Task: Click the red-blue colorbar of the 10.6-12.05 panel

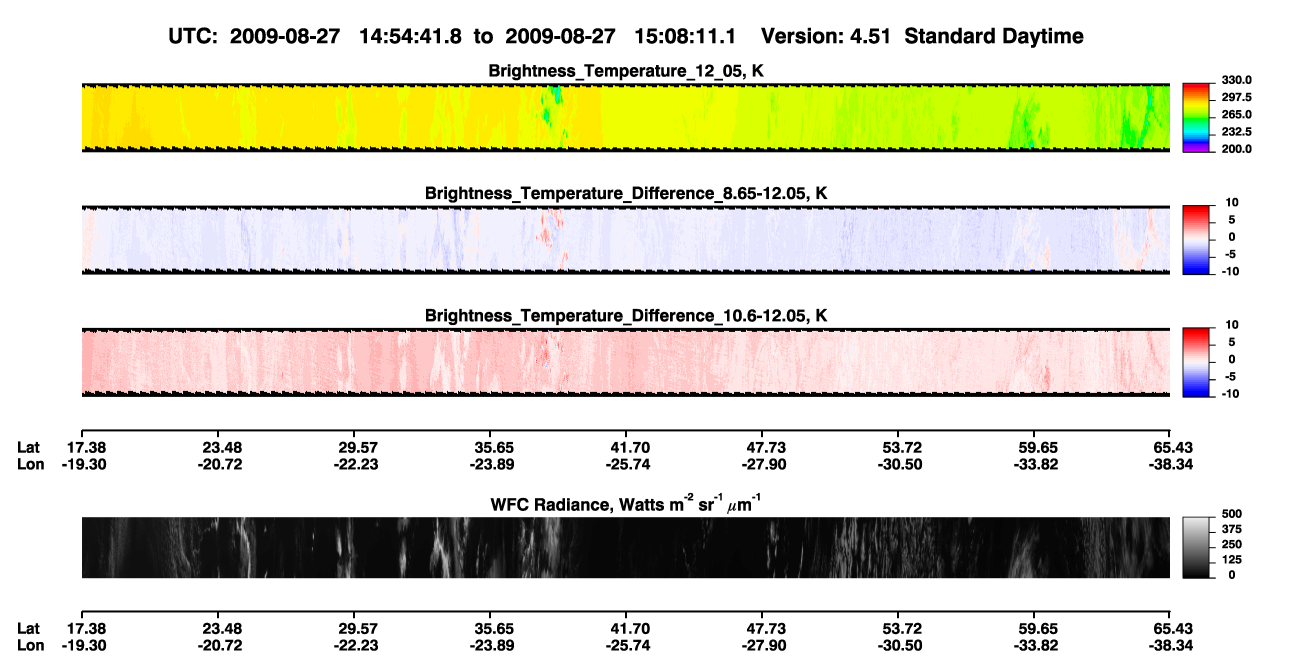Action: coord(1197,363)
